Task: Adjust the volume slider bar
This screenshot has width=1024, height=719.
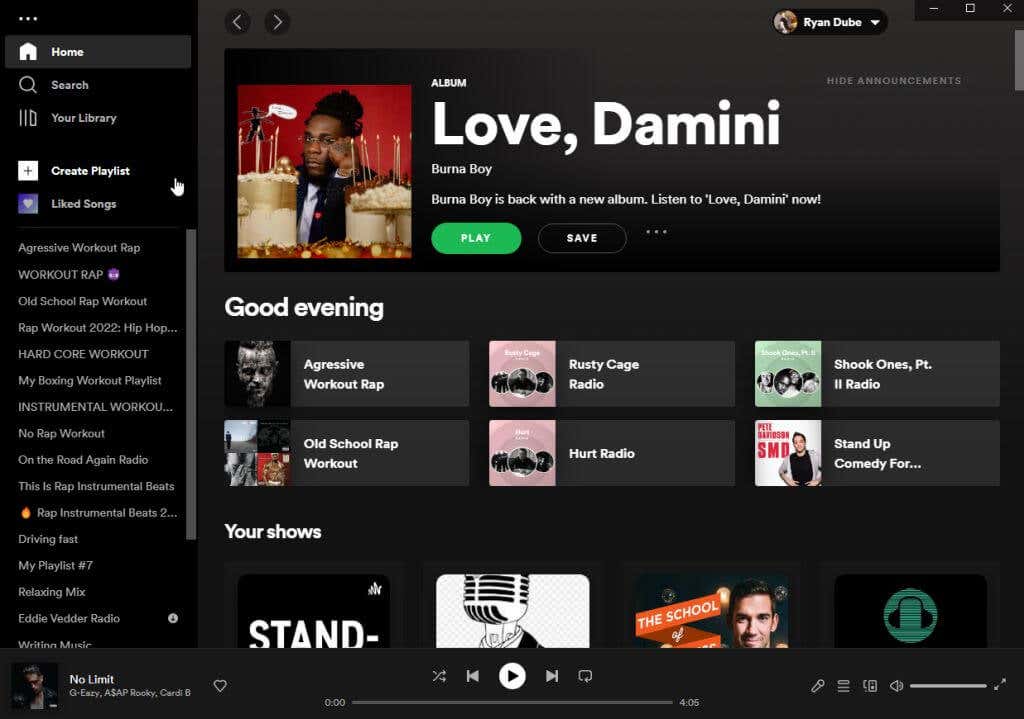Action: coord(948,686)
